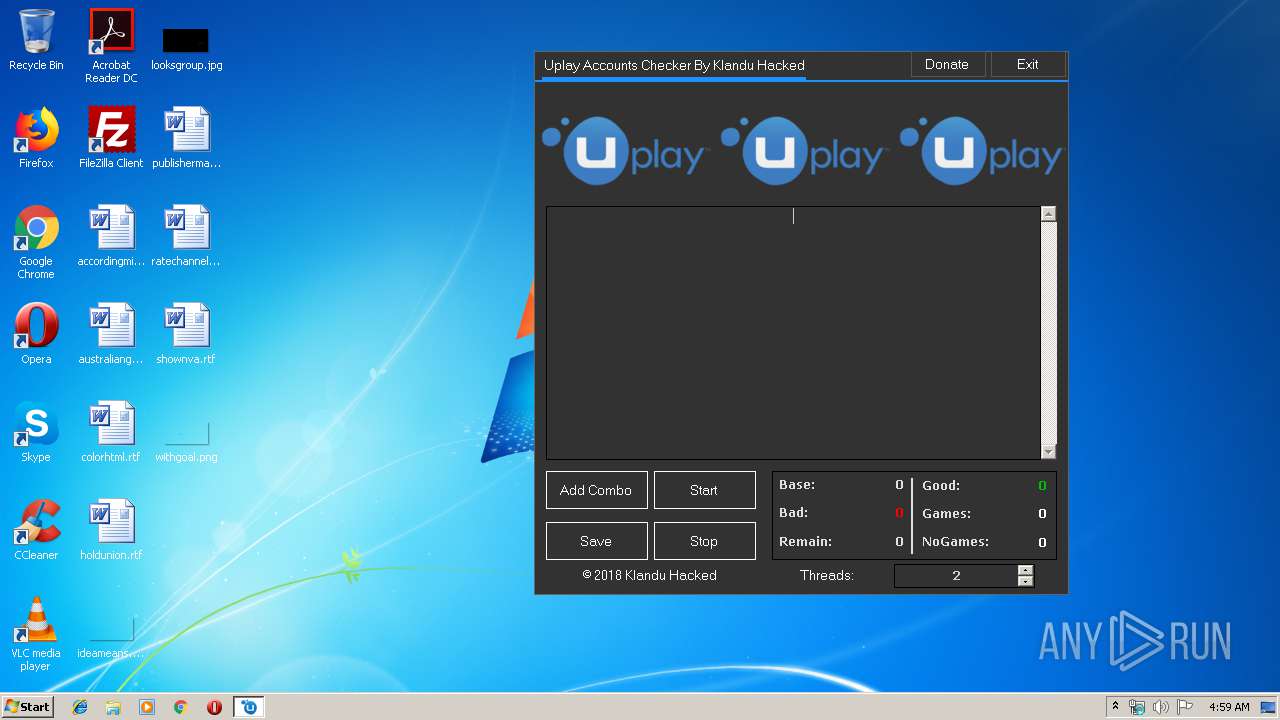Select ideameans... desktop file
The height and width of the screenshot is (720, 1280).
111,636
